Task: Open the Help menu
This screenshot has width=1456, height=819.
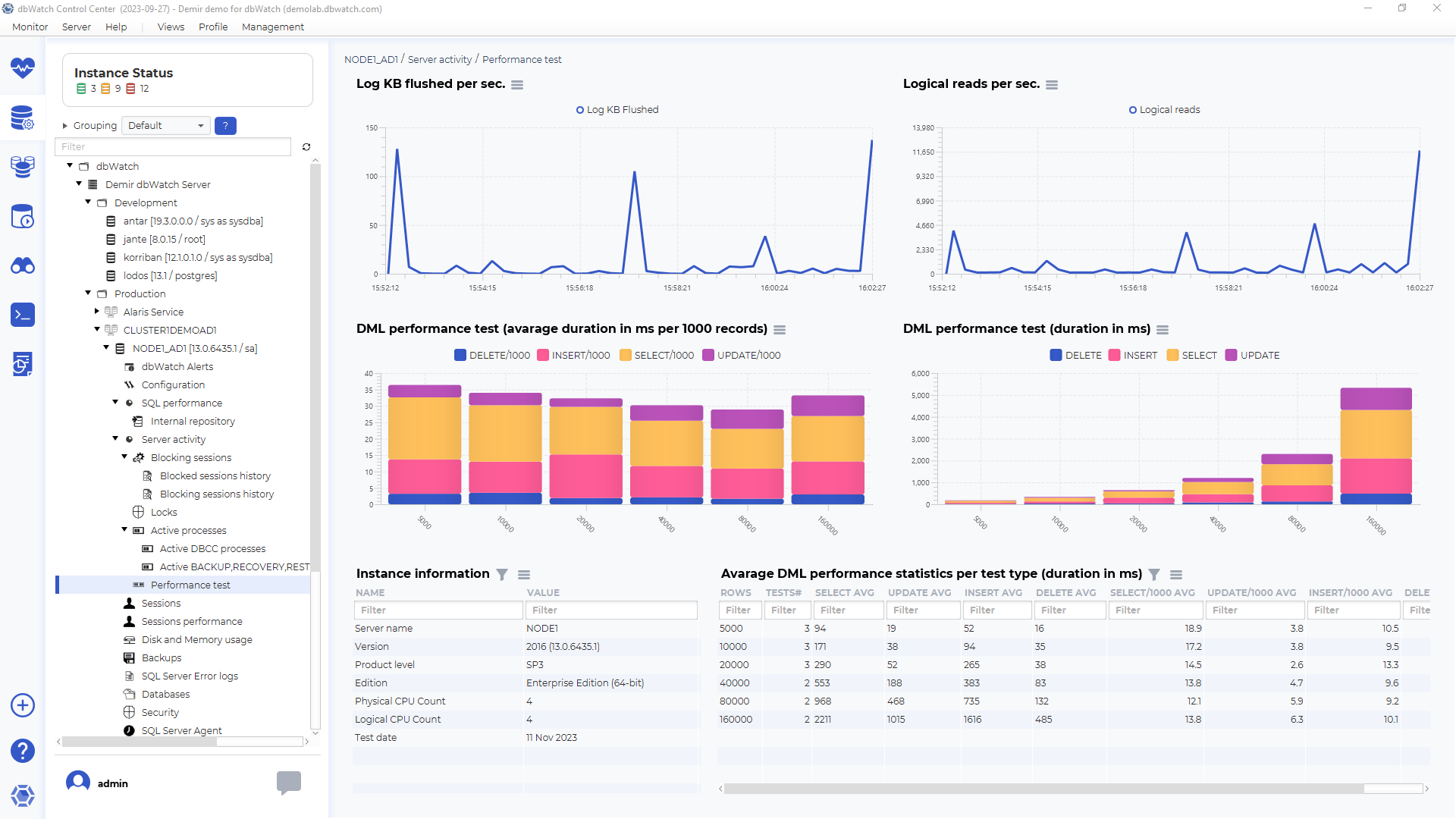Action: [x=116, y=27]
